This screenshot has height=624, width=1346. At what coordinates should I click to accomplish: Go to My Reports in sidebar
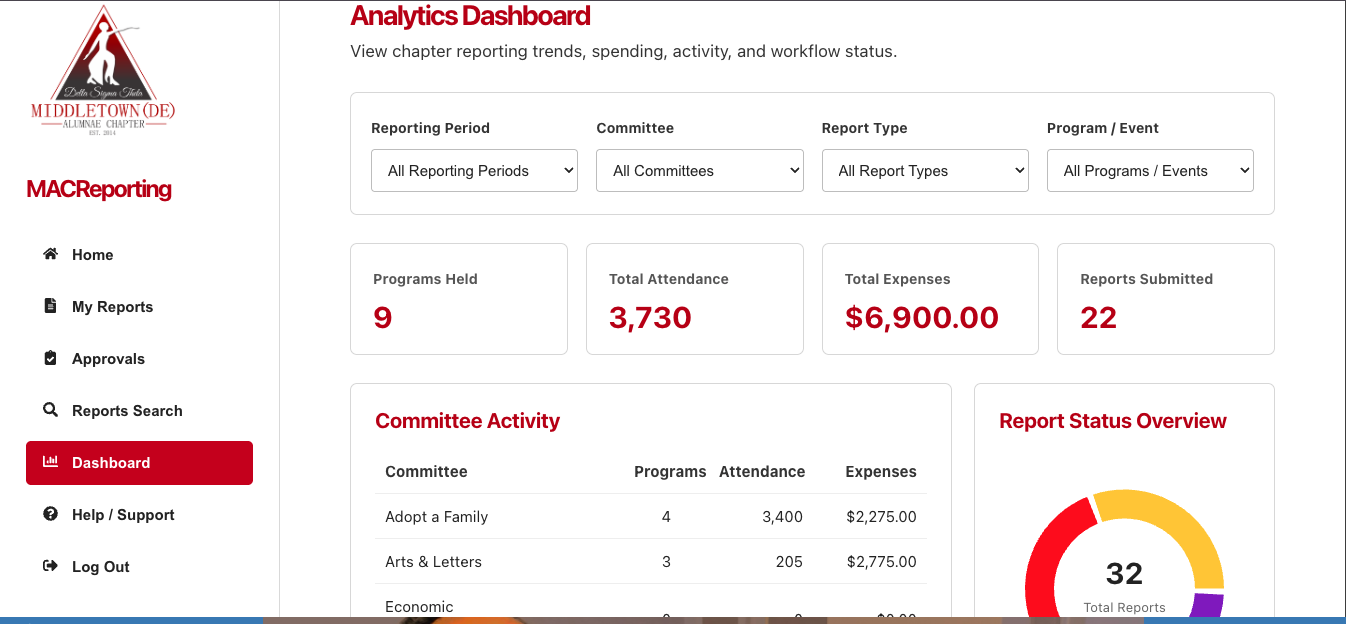pos(139,307)
